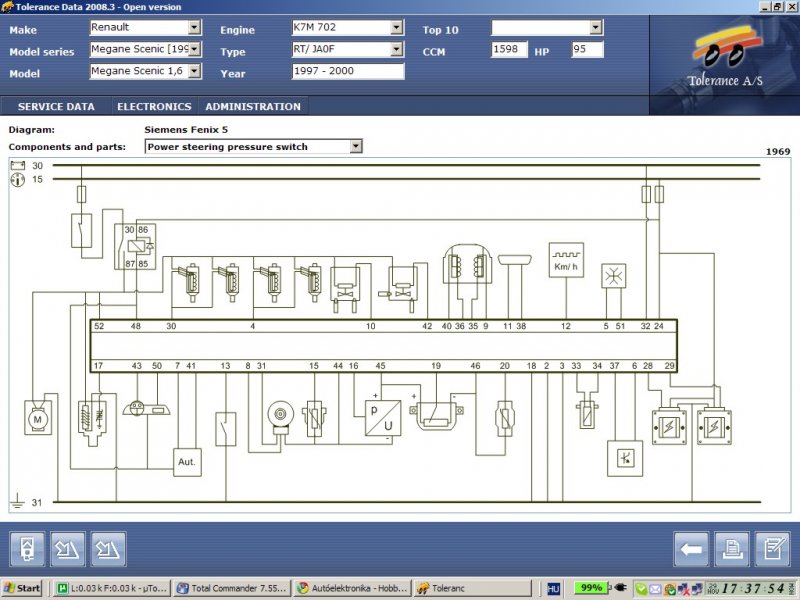Select the throttle potentiometer symbol on pin 19
The width and height of the screenshot is (800, 600).
[436, 416]
